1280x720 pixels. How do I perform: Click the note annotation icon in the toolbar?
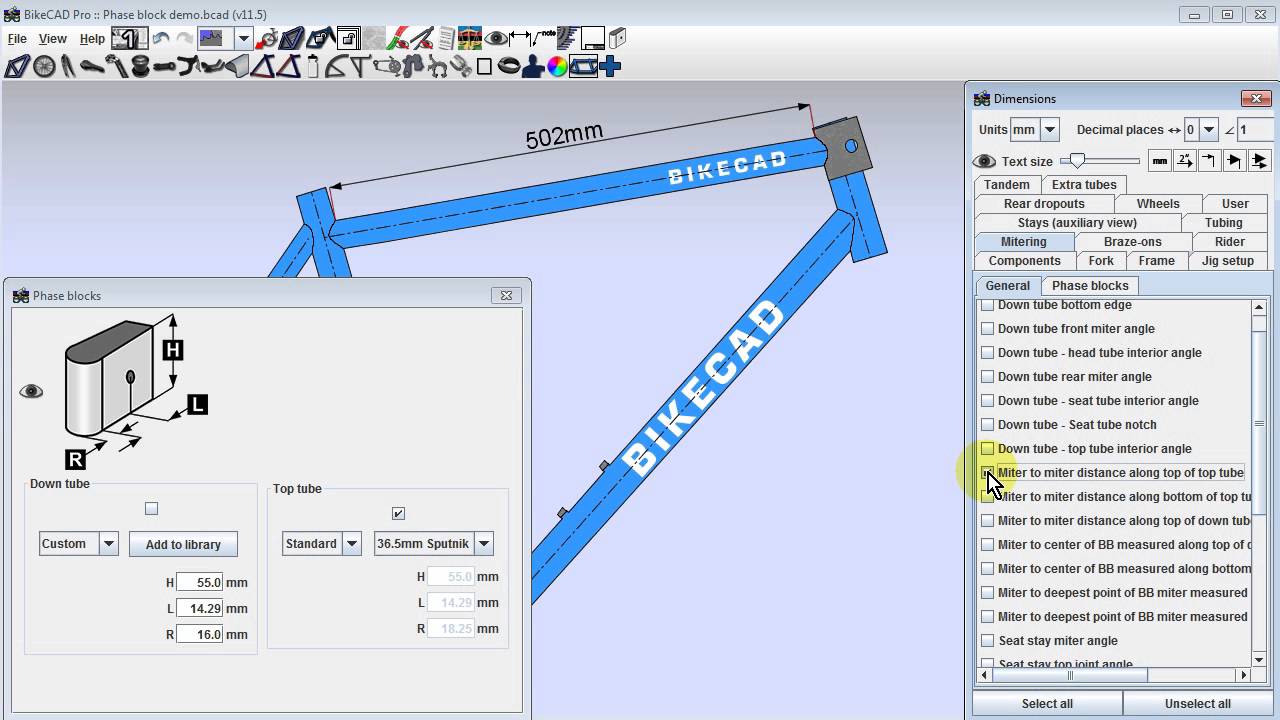tap(544, 39)
